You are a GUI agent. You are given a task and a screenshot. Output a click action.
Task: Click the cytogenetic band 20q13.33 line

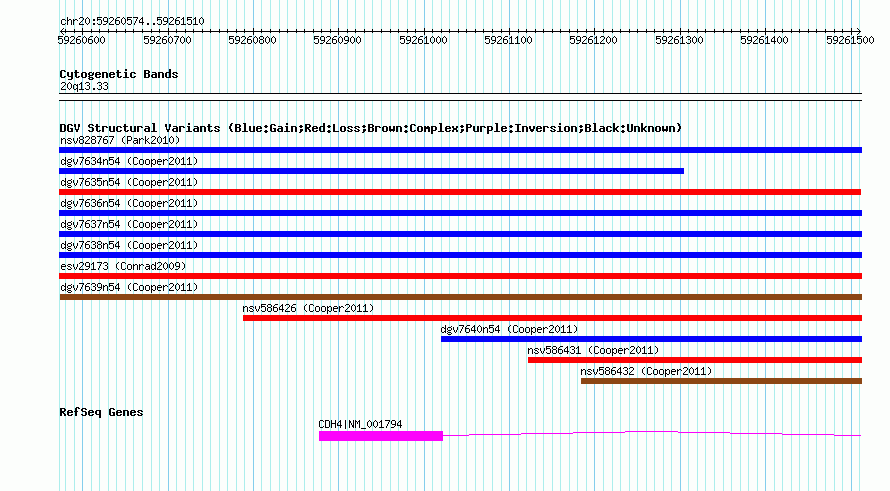tap(460, 97)
